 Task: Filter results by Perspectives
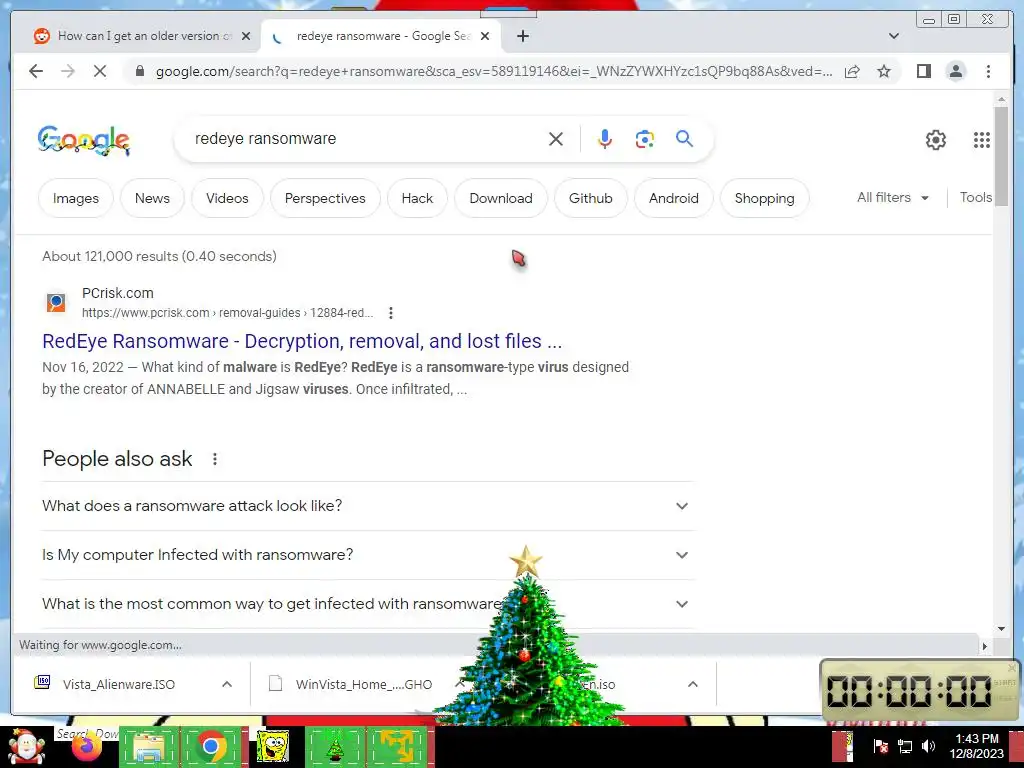click(325, 198)
